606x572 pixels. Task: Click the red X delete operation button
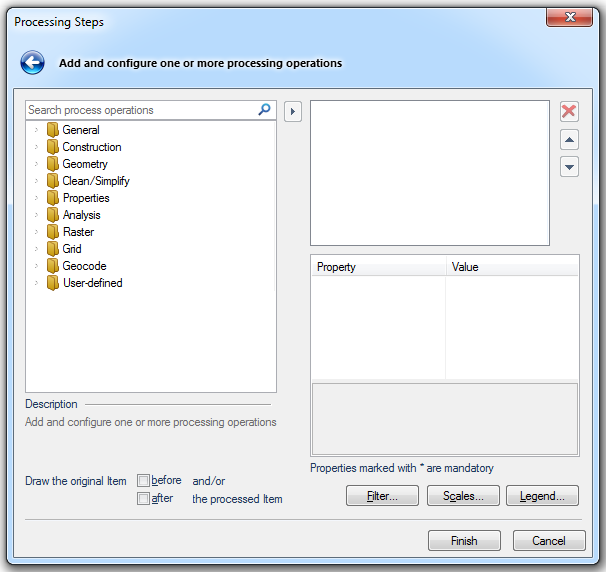tap(569, 112)
